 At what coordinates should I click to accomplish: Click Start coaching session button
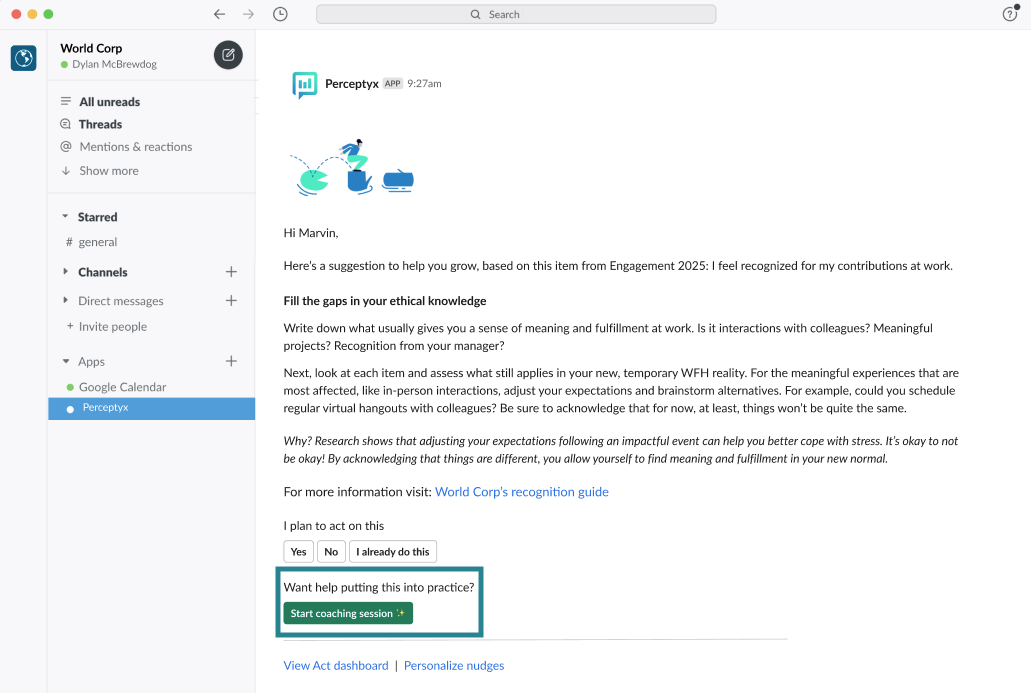point(348,613)
